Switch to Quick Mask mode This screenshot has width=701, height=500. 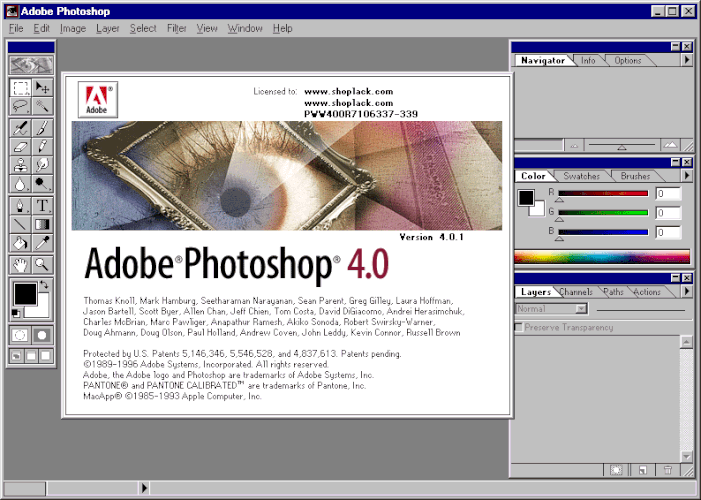click(x=42, y=335)
